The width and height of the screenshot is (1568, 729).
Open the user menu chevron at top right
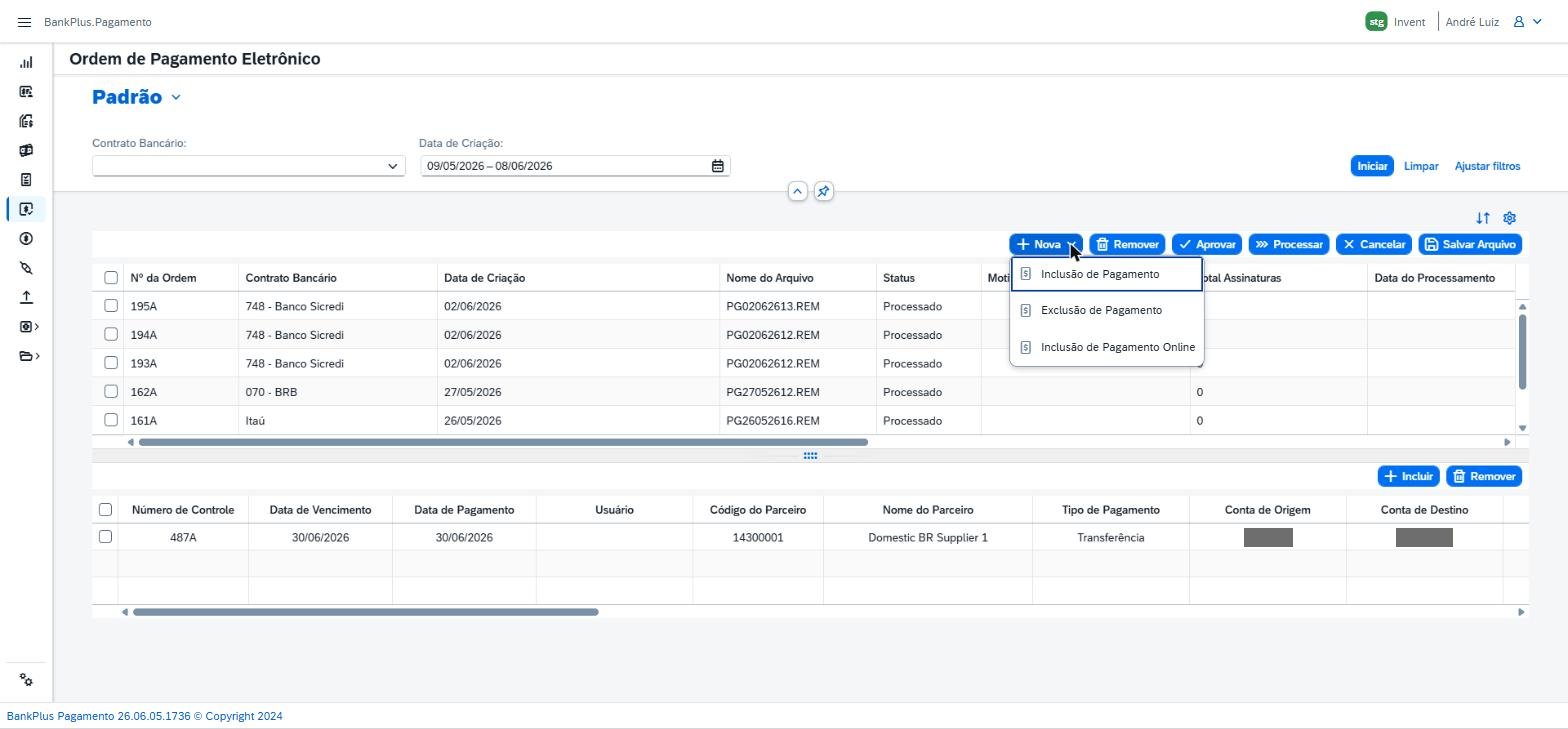1538,22
